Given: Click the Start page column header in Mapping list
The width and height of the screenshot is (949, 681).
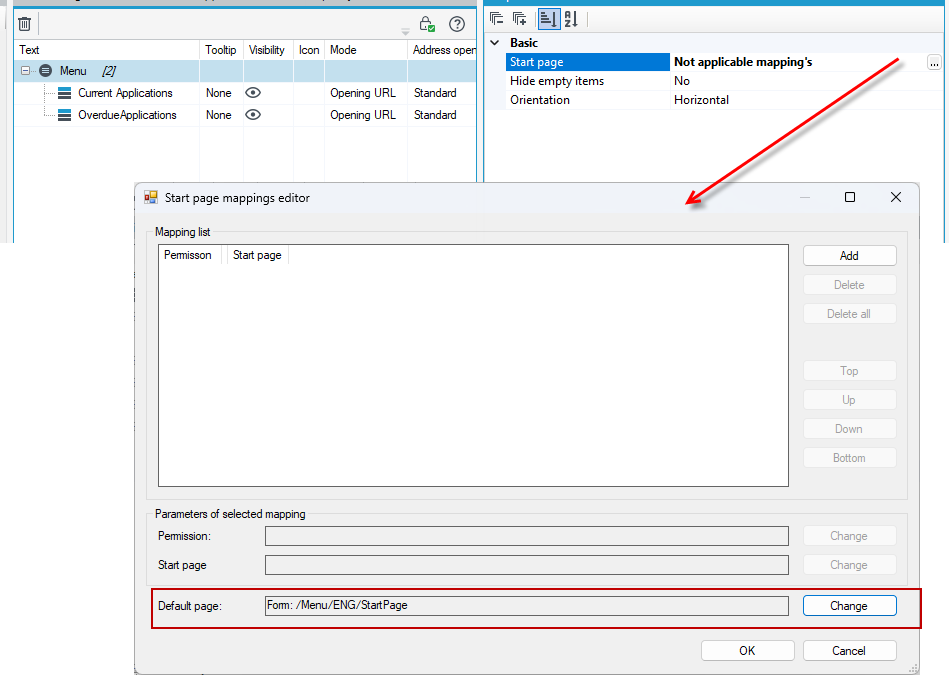Looking at the screenshot, I should pyautogui.click(x=257, y=255).
